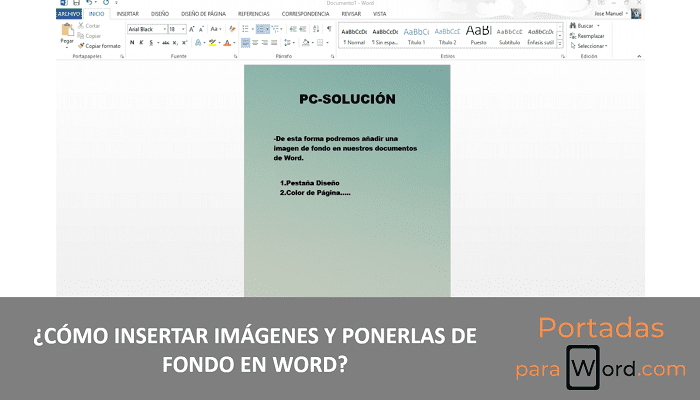Justify the paragraph text
The width and height of the screenshot is (700, 400).
click(274, 43)
